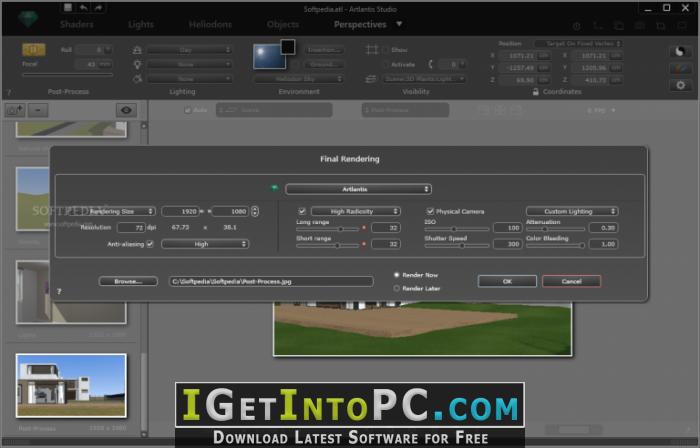Open the Artlantis render engine dropdown

point(358,189)
